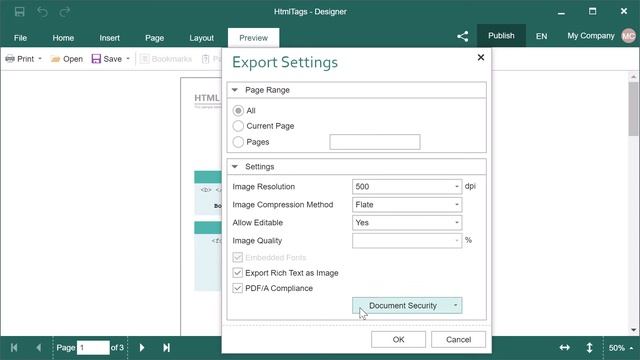
Task: Open the Image Quality dropdown
Action: point(407,240)
